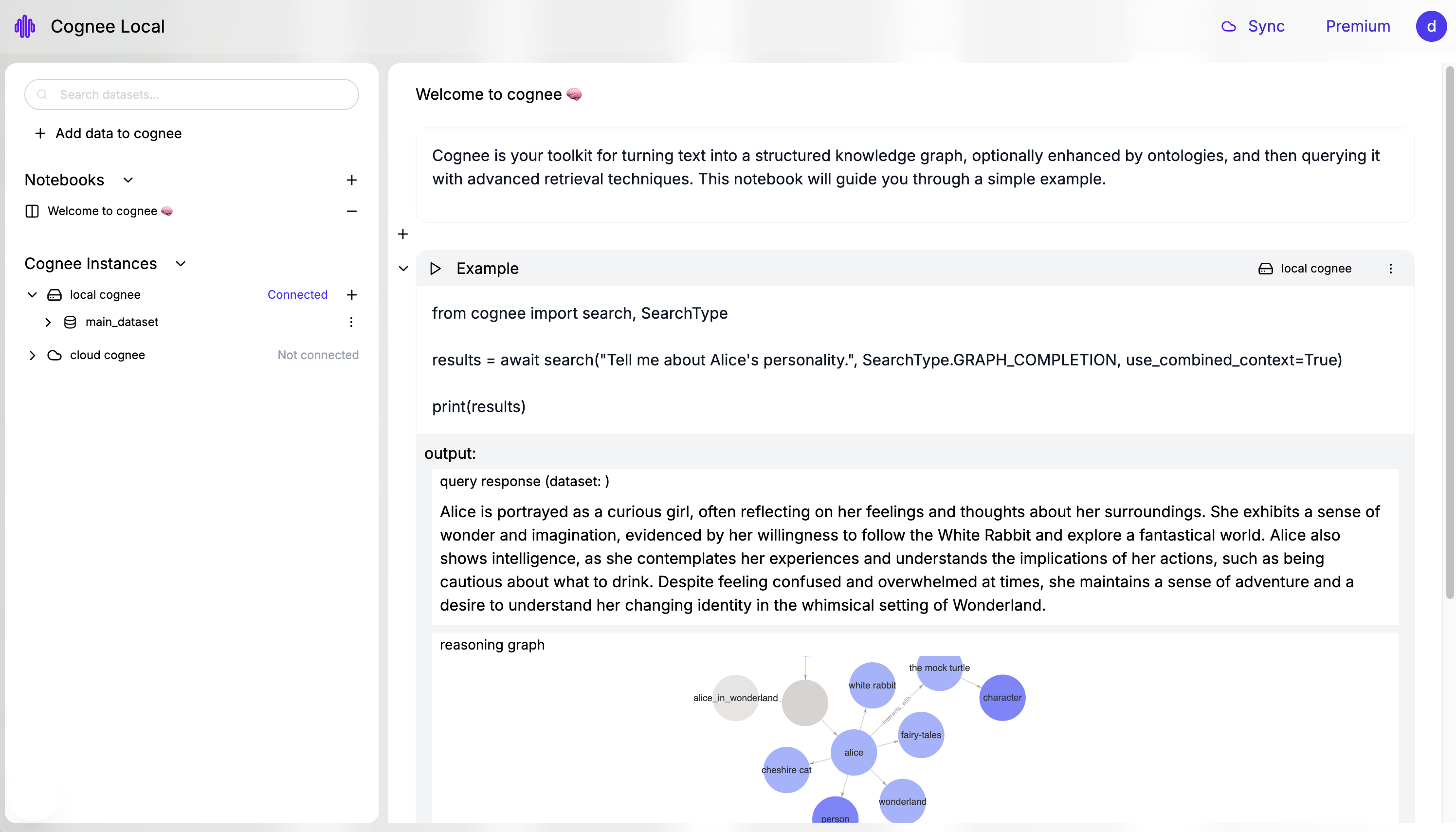Open the Premium page

pyautogui.click(x=1358, y=26)
